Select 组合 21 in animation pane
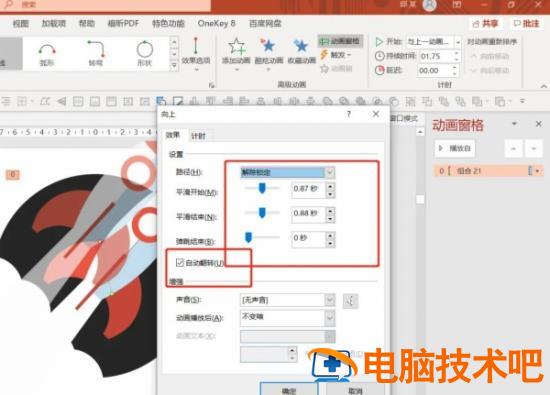550x395 pixels. click(x=489, y=171)
